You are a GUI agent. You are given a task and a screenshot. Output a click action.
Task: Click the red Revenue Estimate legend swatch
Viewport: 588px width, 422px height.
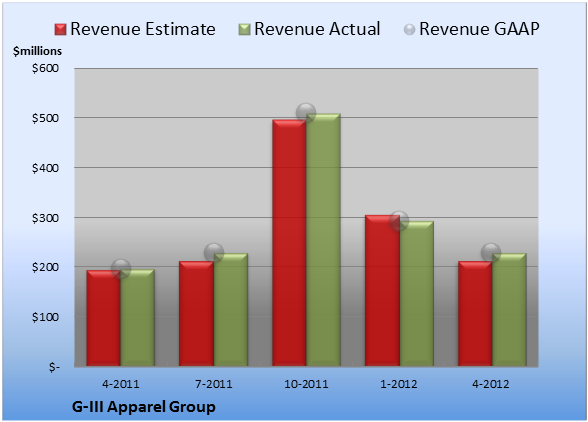point(60,30)
